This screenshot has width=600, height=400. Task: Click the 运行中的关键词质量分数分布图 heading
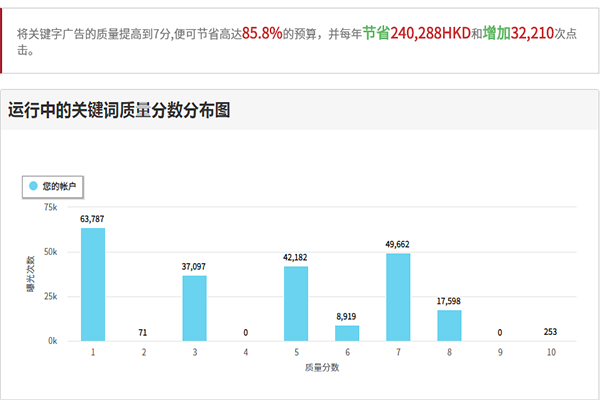(x=119, y=110)
